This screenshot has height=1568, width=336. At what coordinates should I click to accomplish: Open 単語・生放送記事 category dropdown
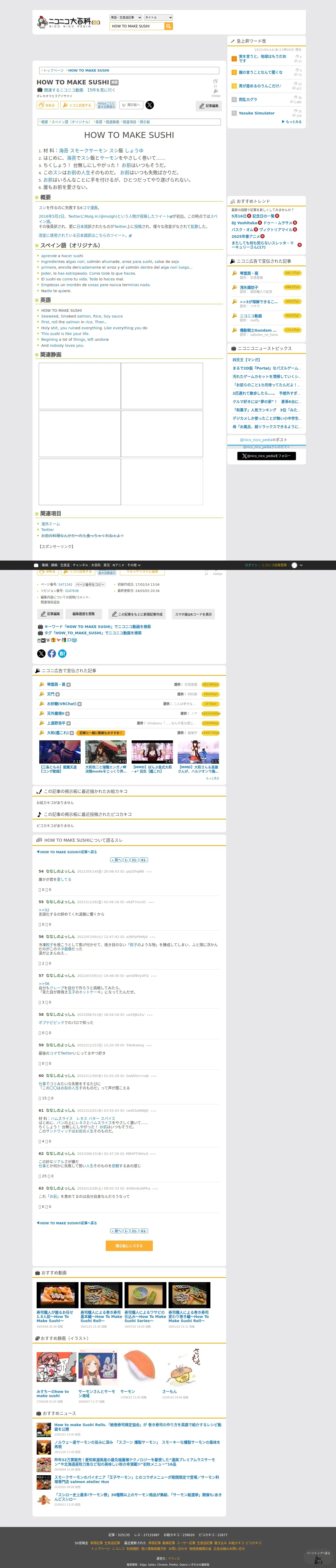[x=126, y=18]
